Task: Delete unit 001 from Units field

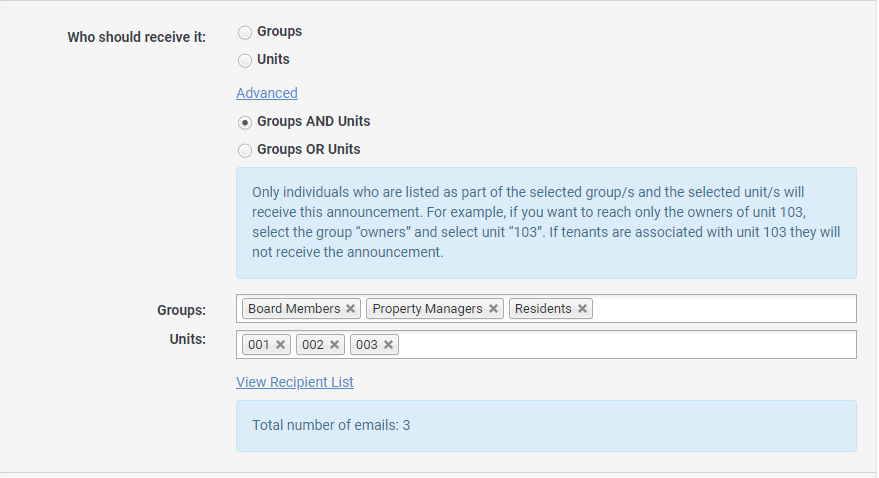Action: point(281,345)
